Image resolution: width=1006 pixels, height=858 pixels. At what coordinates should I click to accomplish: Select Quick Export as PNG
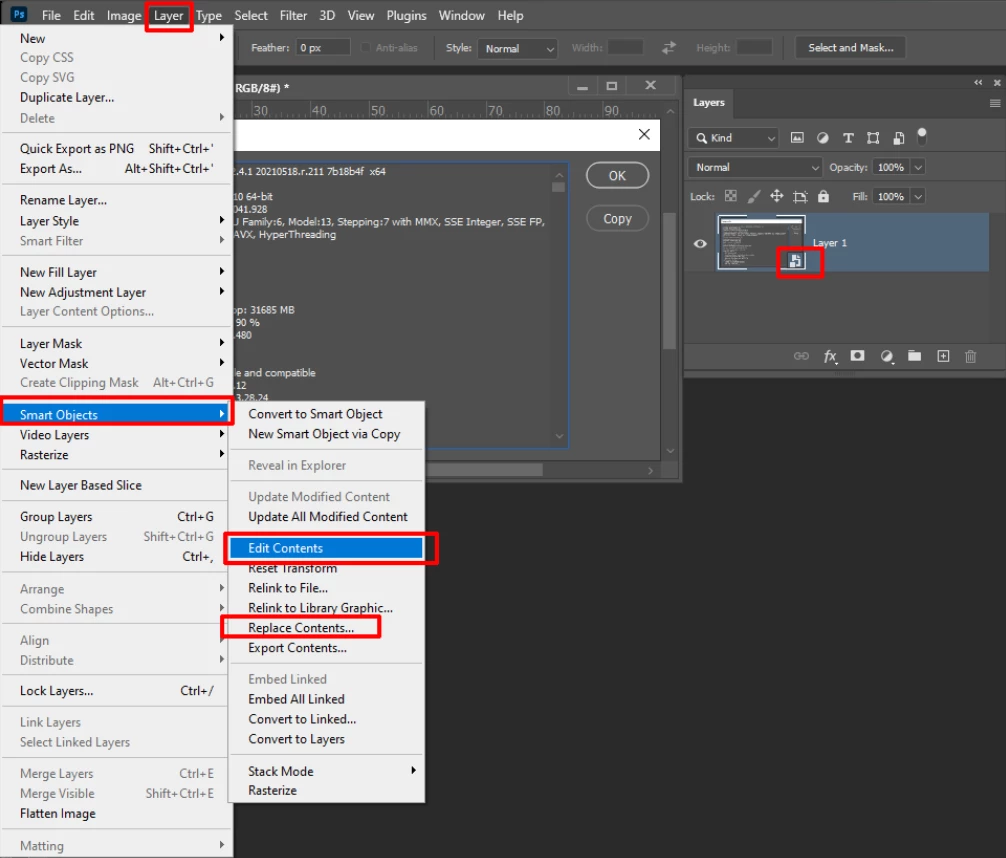click(116, 148)
